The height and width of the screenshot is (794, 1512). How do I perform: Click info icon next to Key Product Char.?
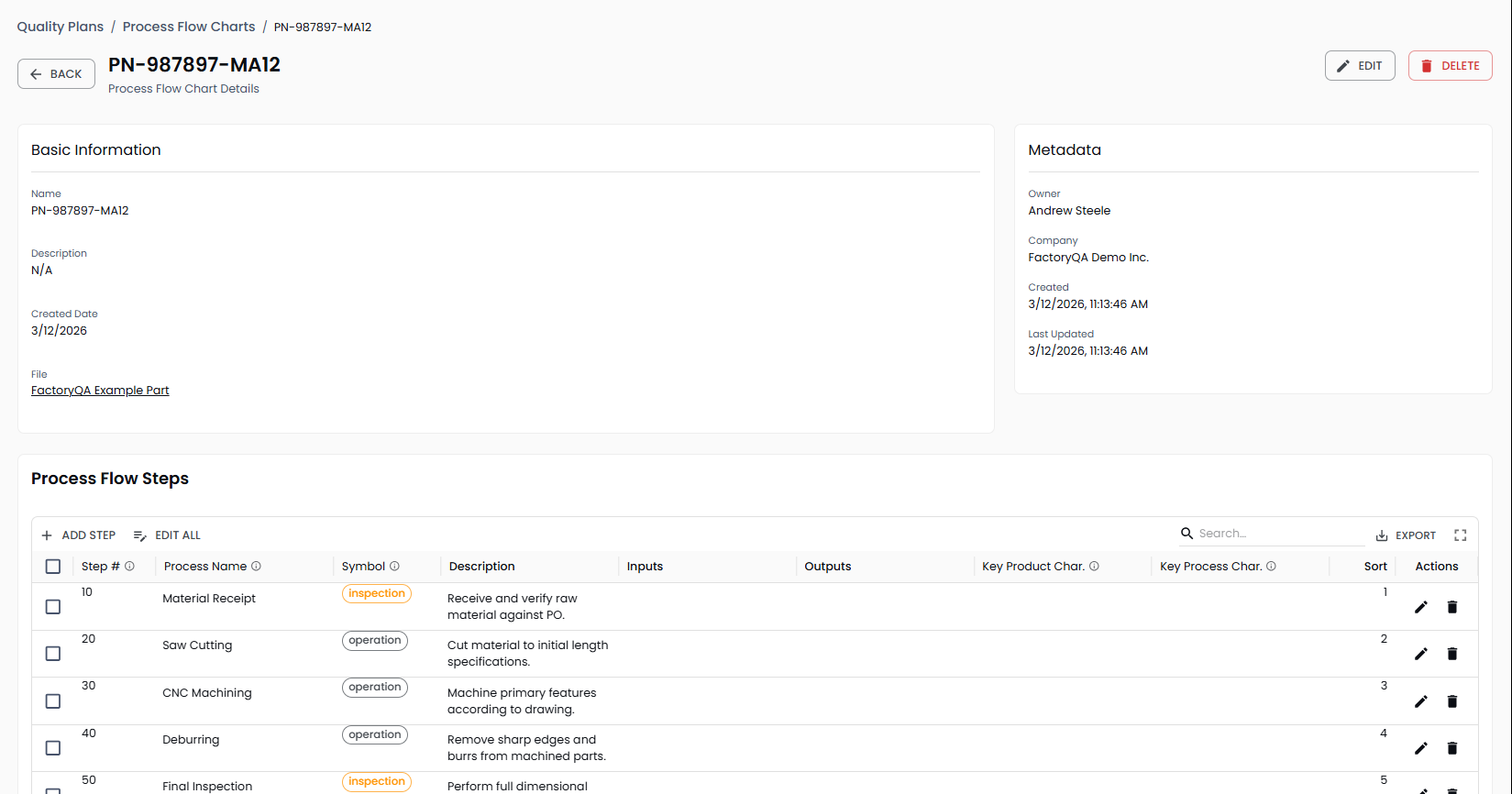point(1094,567)
